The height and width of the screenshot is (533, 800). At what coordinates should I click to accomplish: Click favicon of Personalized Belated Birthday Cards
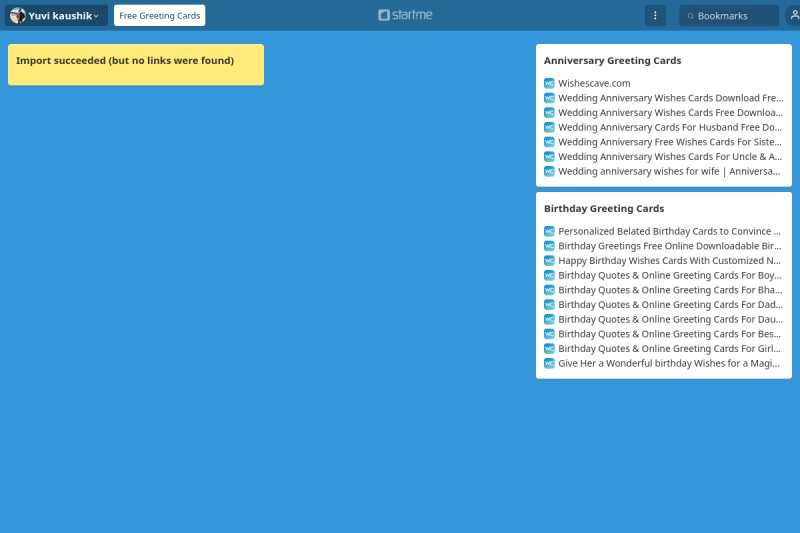click(549, 232)
